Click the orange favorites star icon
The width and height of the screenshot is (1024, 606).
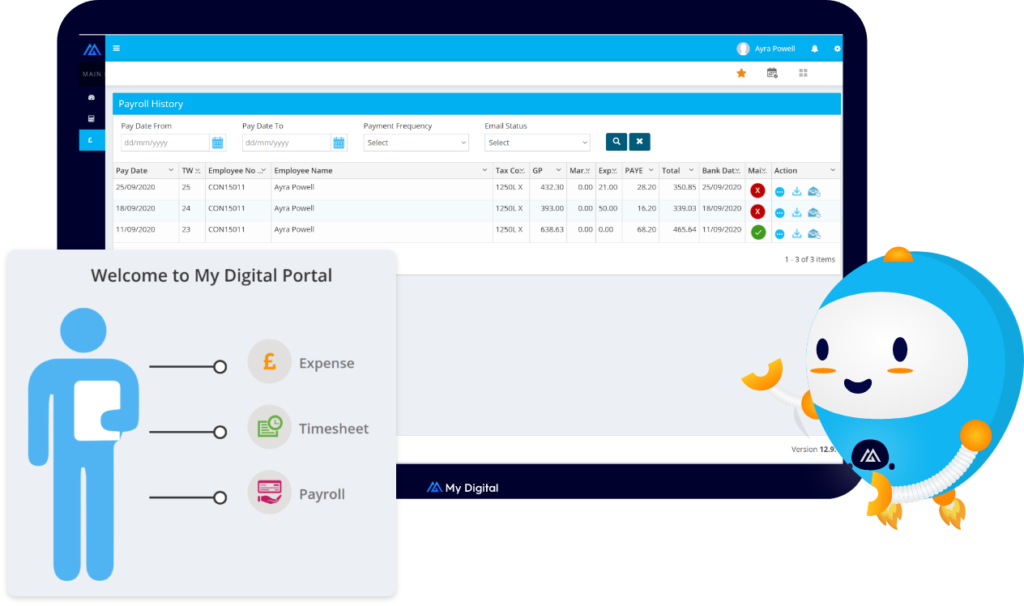coord(741,73)
